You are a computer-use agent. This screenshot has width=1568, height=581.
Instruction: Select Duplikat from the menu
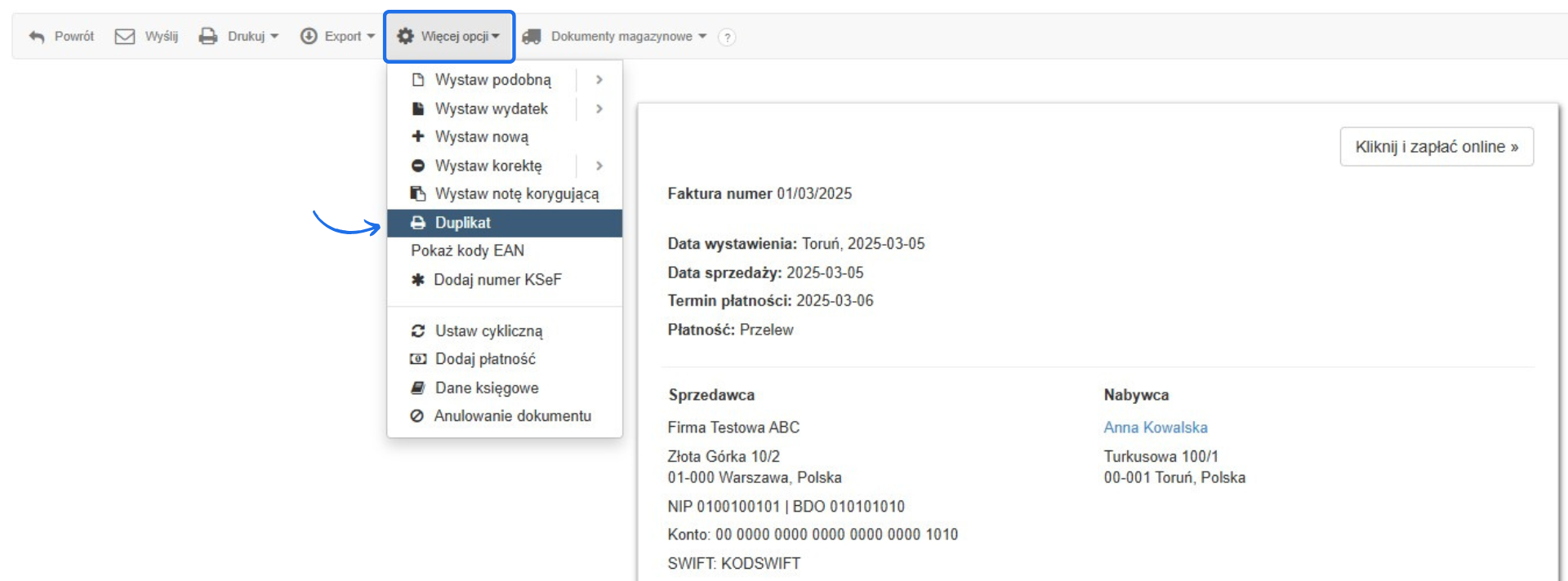(463, 222)
